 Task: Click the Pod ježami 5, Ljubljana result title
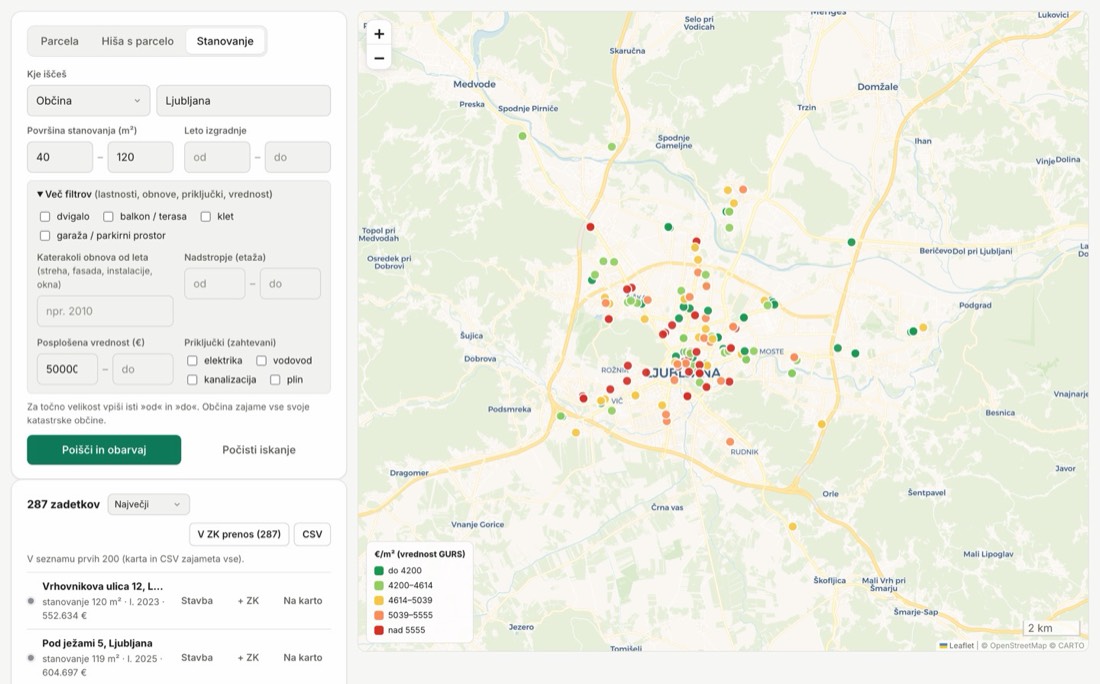click(x=97, y=643)
